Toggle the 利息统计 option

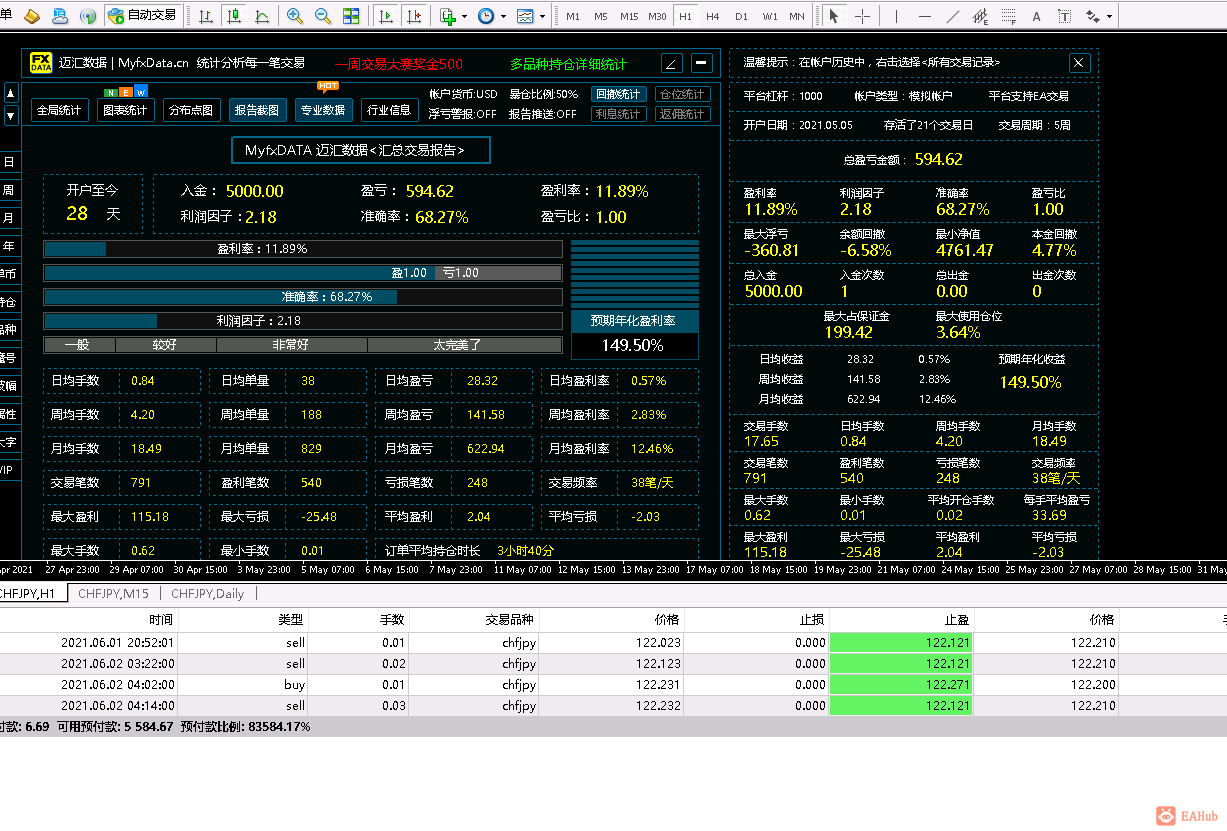[617, 114]
